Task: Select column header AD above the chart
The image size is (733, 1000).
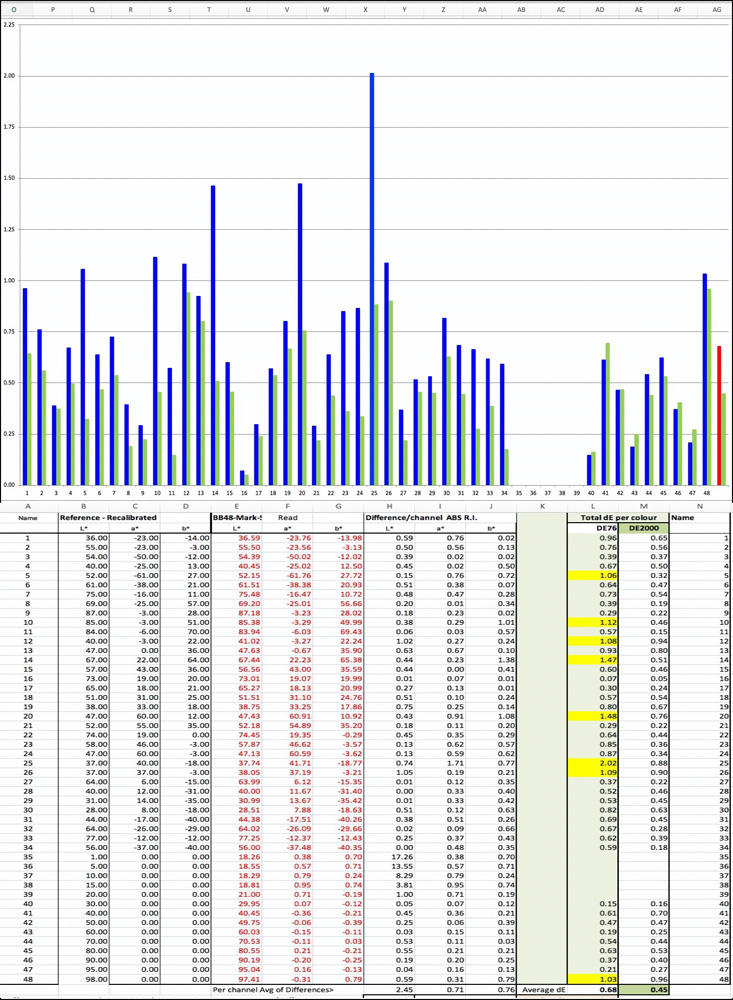Action: (600, 9)
